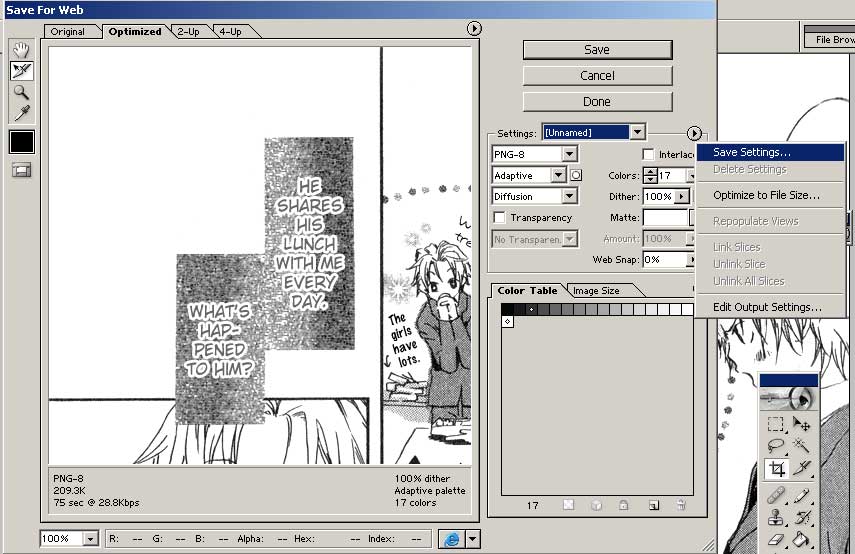Click the black eyedropper color swatch
Viewport: 855px width, 554px height.
point(22,142)
